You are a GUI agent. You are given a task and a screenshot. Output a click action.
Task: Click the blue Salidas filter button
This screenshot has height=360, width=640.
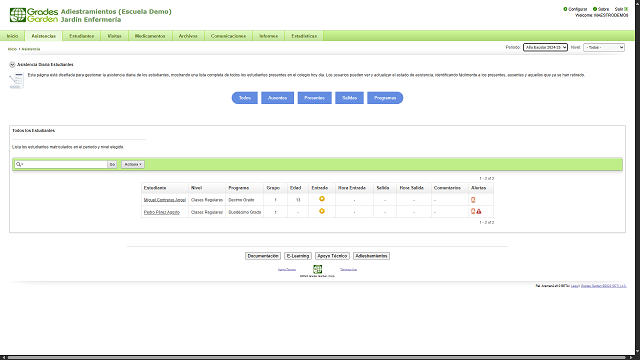pos(349,98)
